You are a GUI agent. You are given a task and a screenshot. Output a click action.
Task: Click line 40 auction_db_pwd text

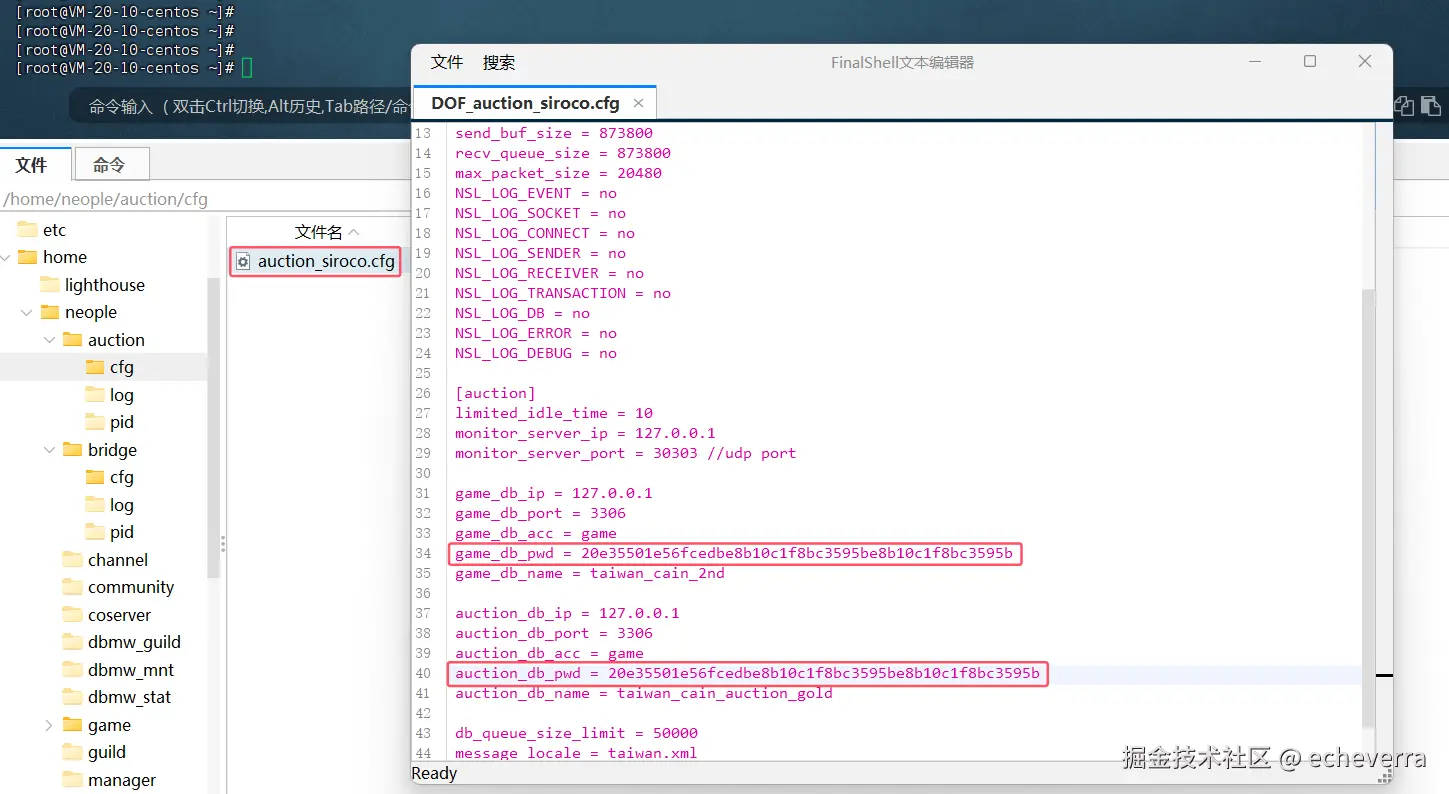coord(747,673)
